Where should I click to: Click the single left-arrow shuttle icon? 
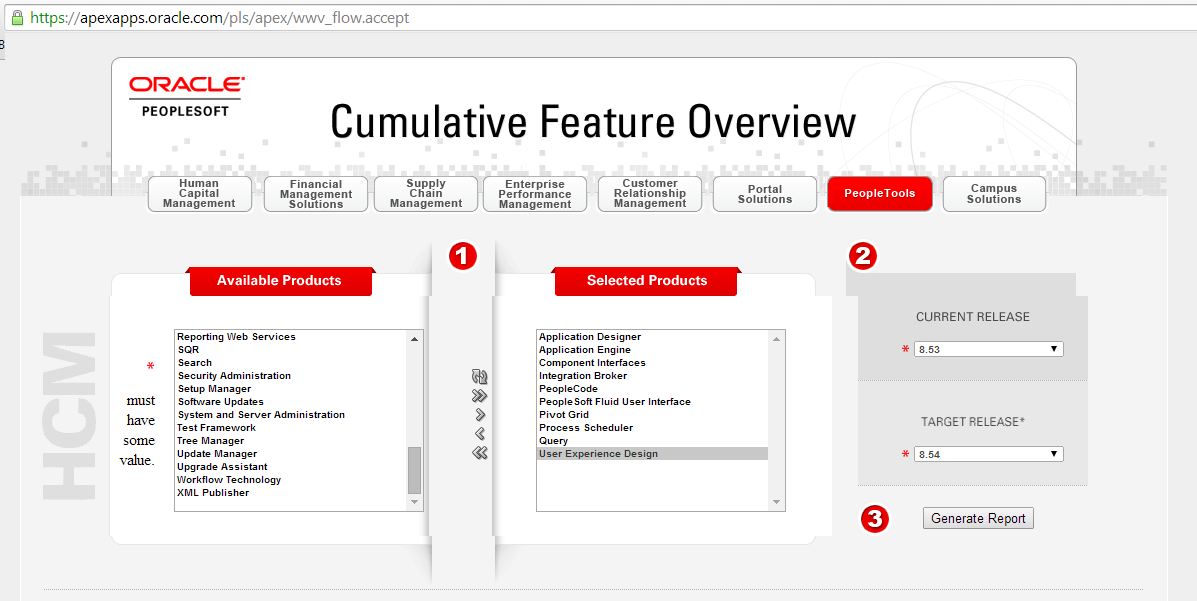479,432
